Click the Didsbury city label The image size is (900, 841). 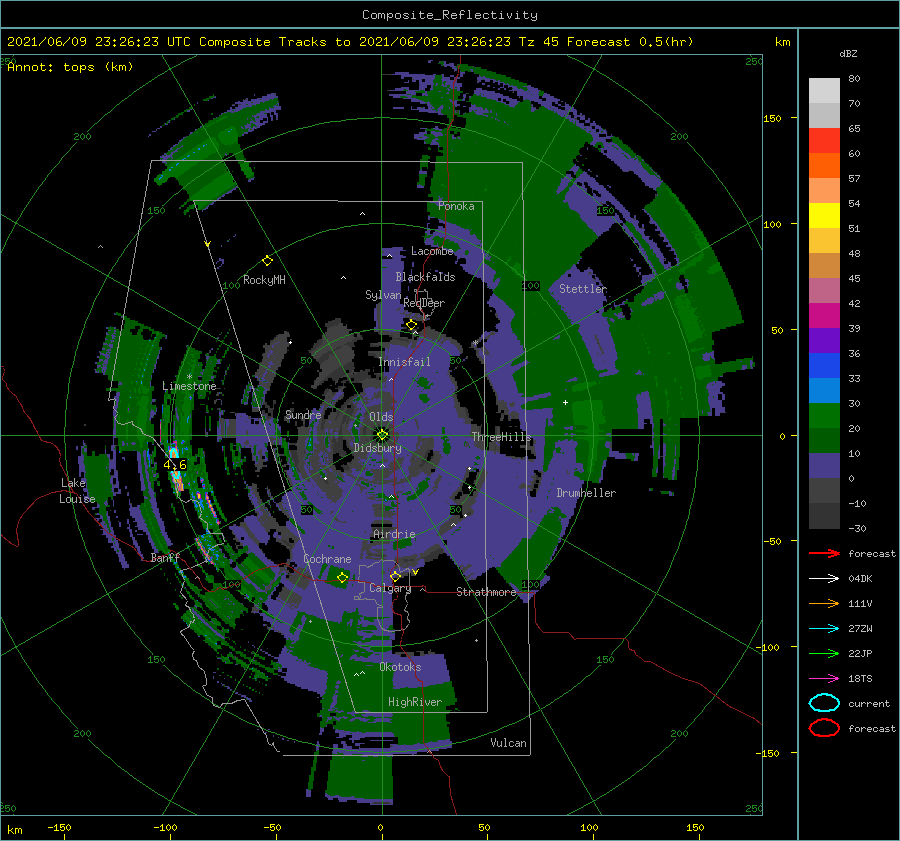(377, 448)
